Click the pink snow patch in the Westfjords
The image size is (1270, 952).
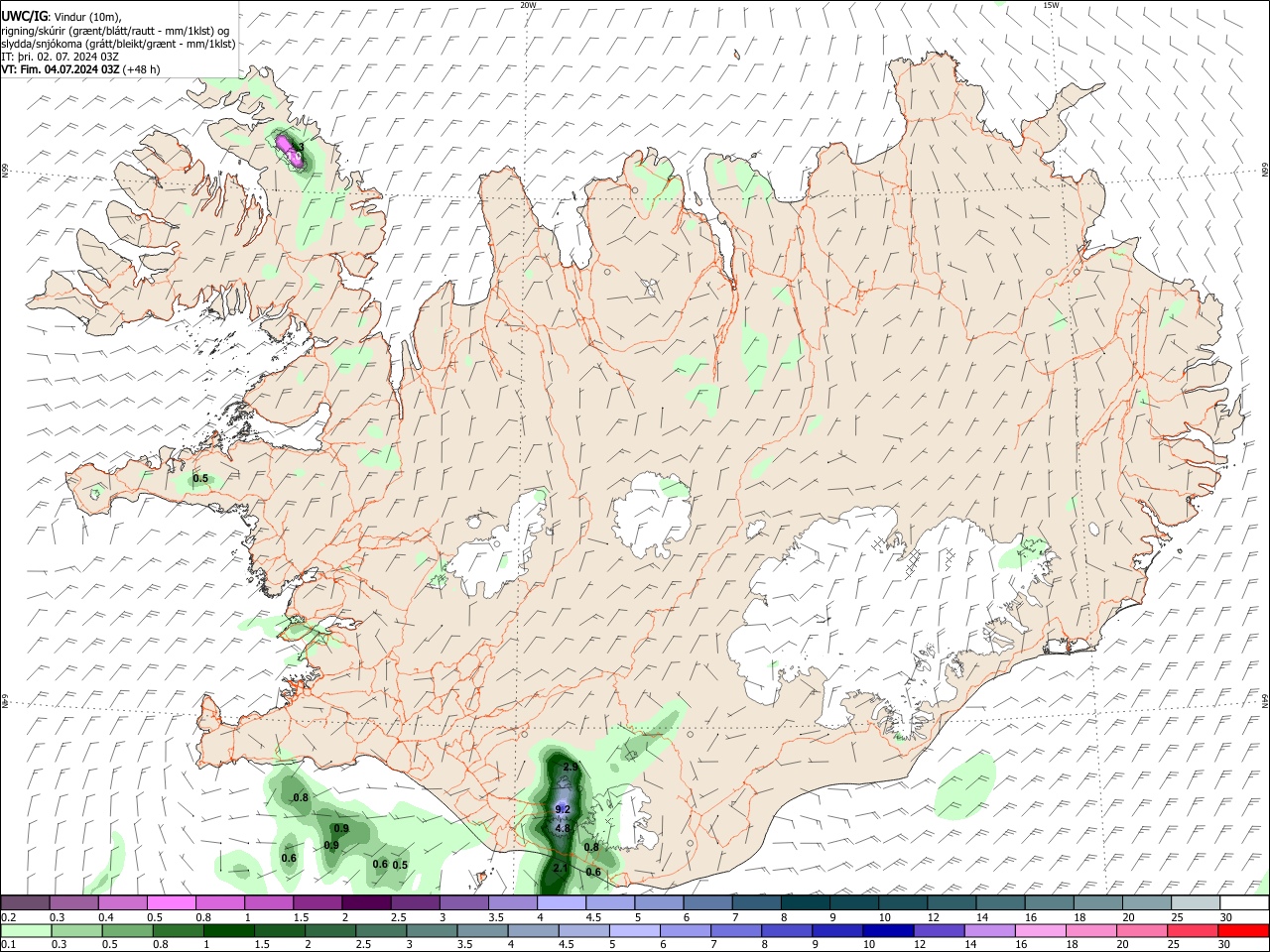pos(289,151)
